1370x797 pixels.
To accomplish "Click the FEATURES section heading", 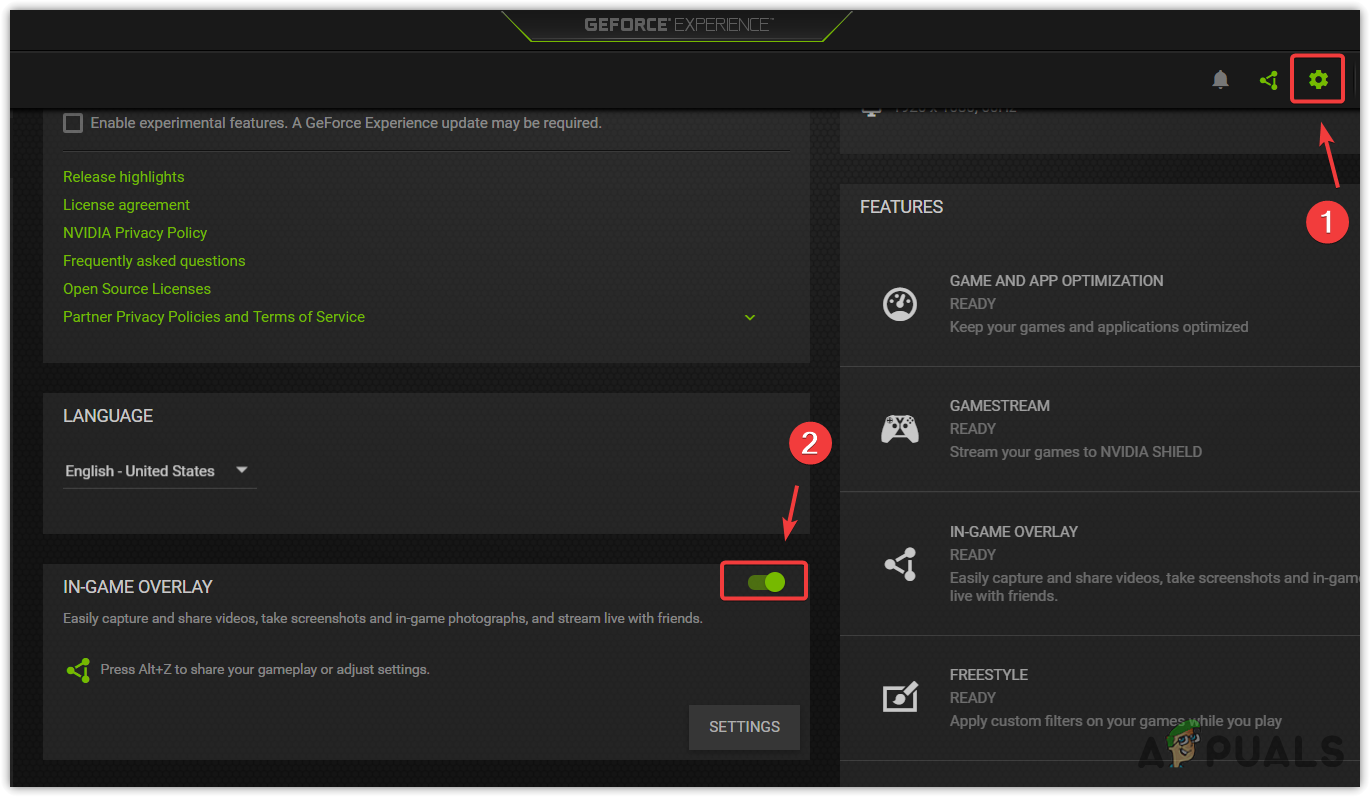I will click(901, 207).
